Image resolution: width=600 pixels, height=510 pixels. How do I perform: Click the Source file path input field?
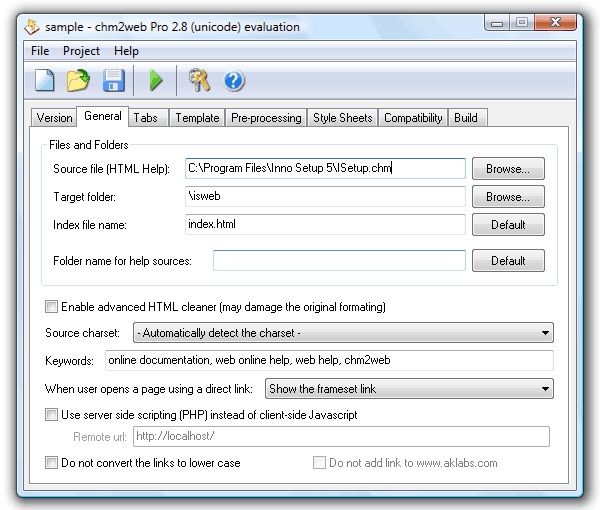coord(325,168)
